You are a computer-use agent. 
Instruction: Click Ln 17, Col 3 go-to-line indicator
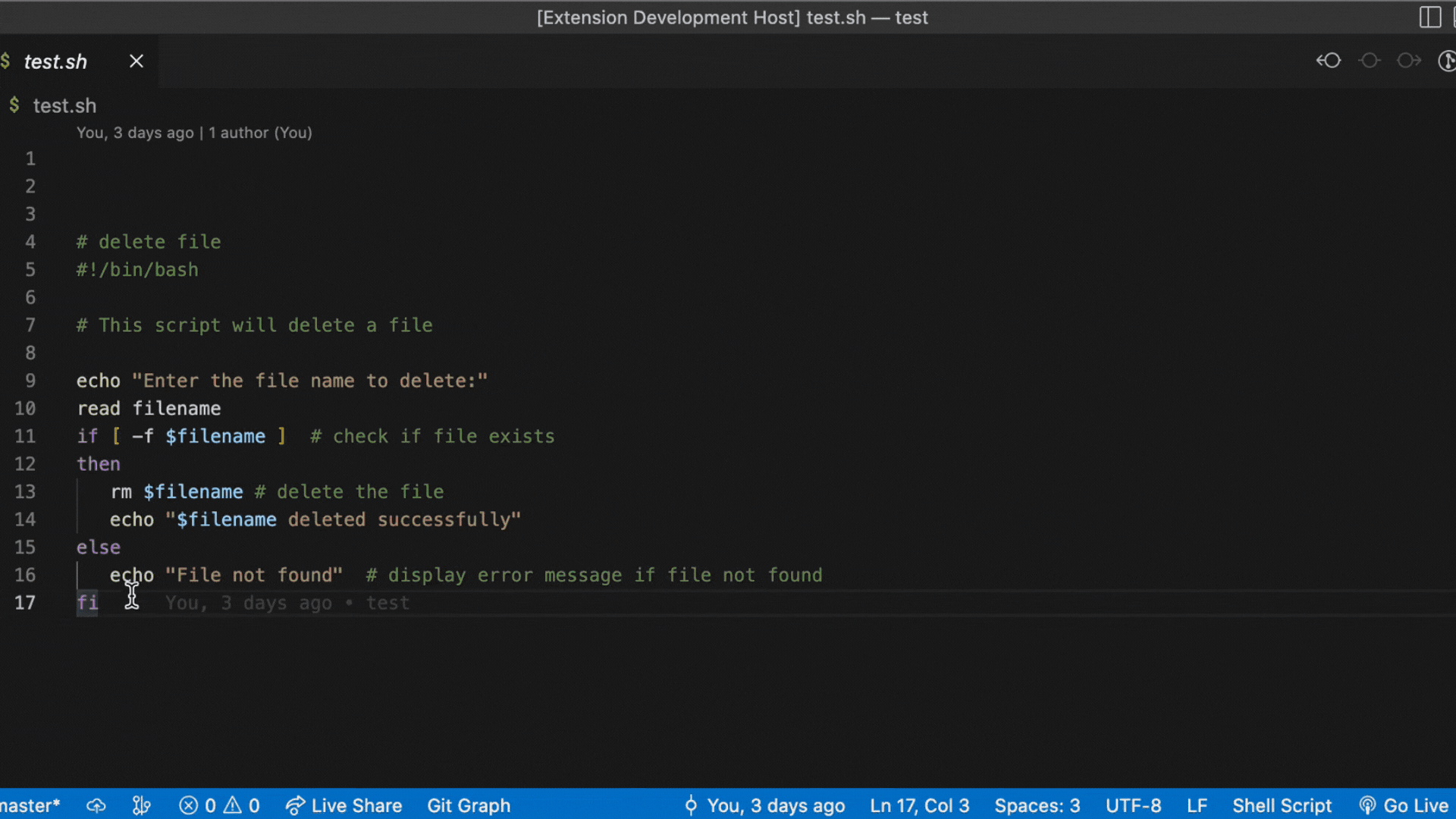coord(919,805)
